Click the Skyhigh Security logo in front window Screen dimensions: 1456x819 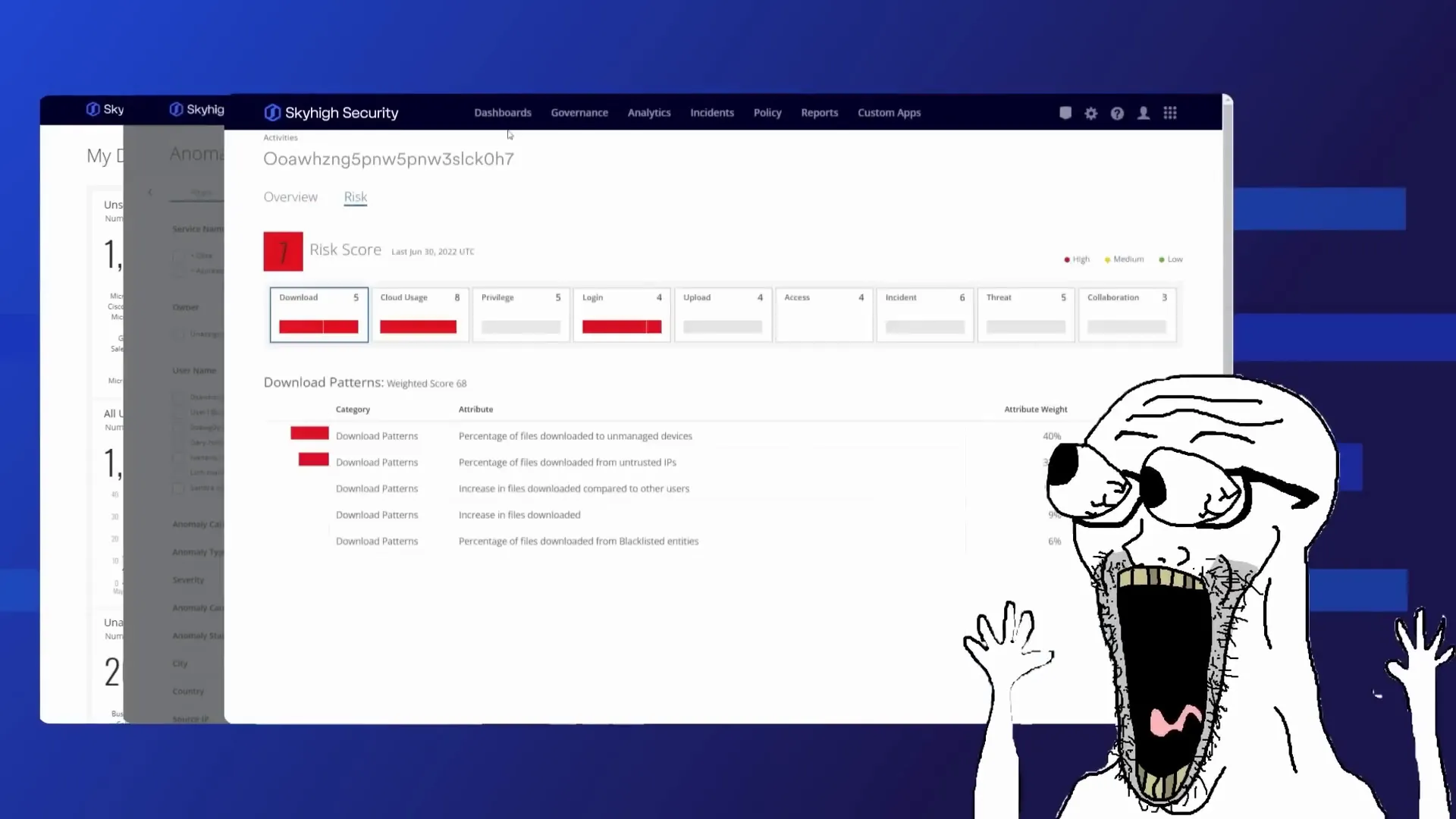(331, 112)
